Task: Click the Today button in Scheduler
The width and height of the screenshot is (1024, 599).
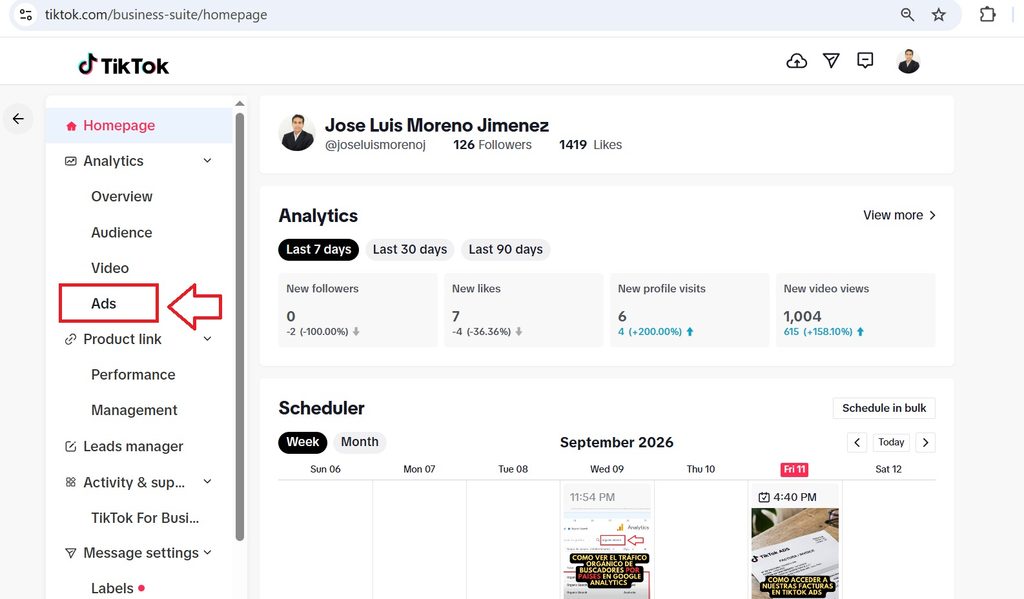Action: point(891,442)
